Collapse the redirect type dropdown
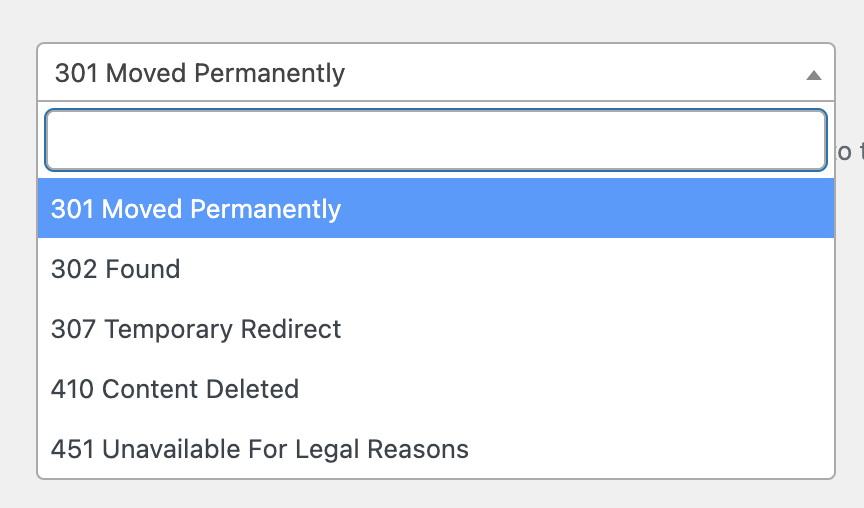This screenshot has height=508, width=864. click(x=814, y=74)
